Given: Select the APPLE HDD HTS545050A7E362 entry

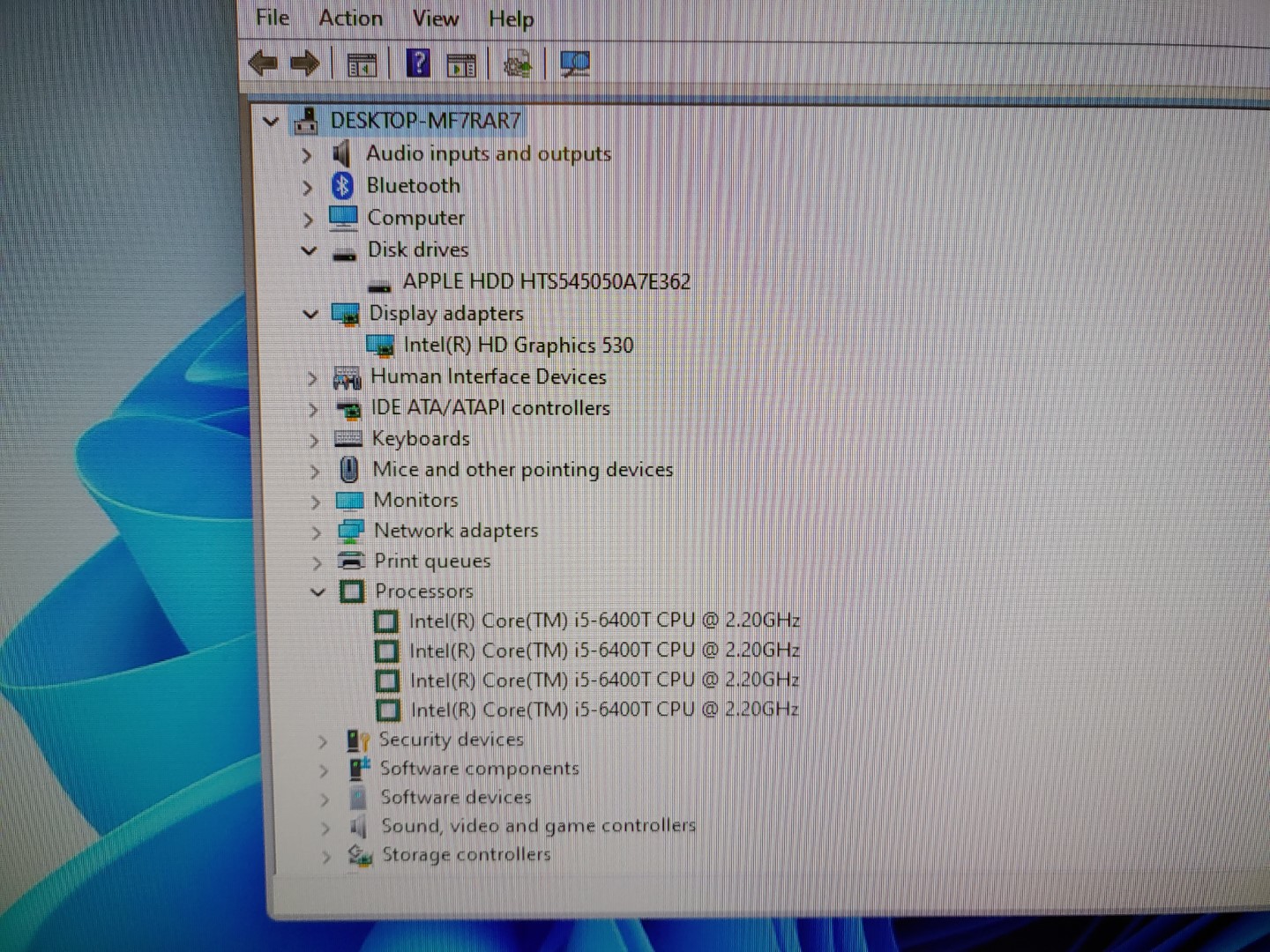Looking at the screenshot, I should (x=547, y=282).
